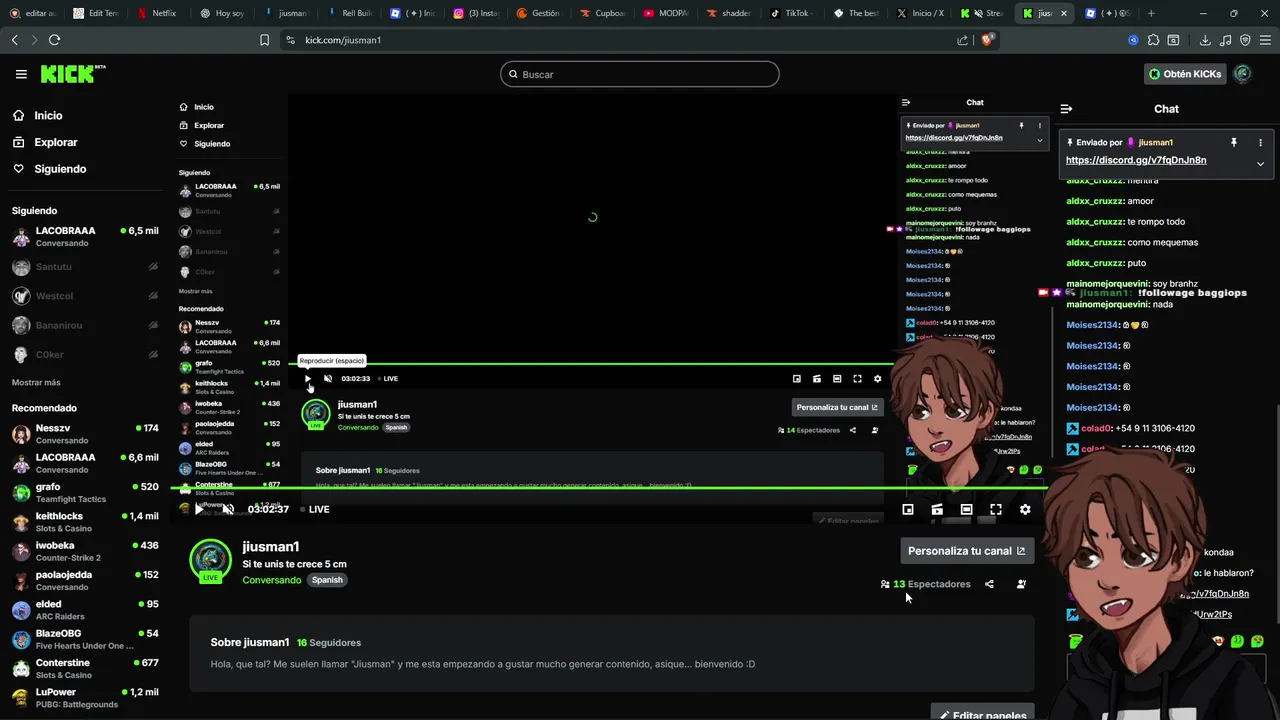
Task: Open the main player settings gear
Action: pyautogui.click(x=1025, y=509)
